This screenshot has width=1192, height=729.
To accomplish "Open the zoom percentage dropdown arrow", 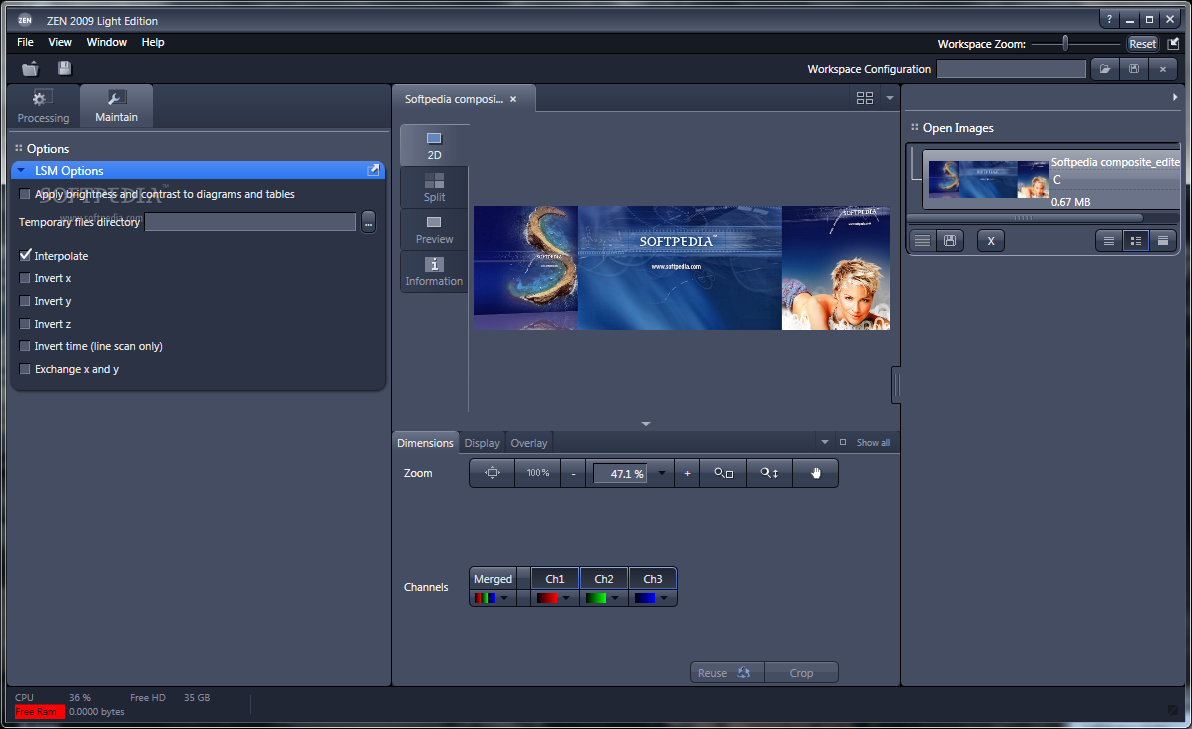I will tap(661, 474).
